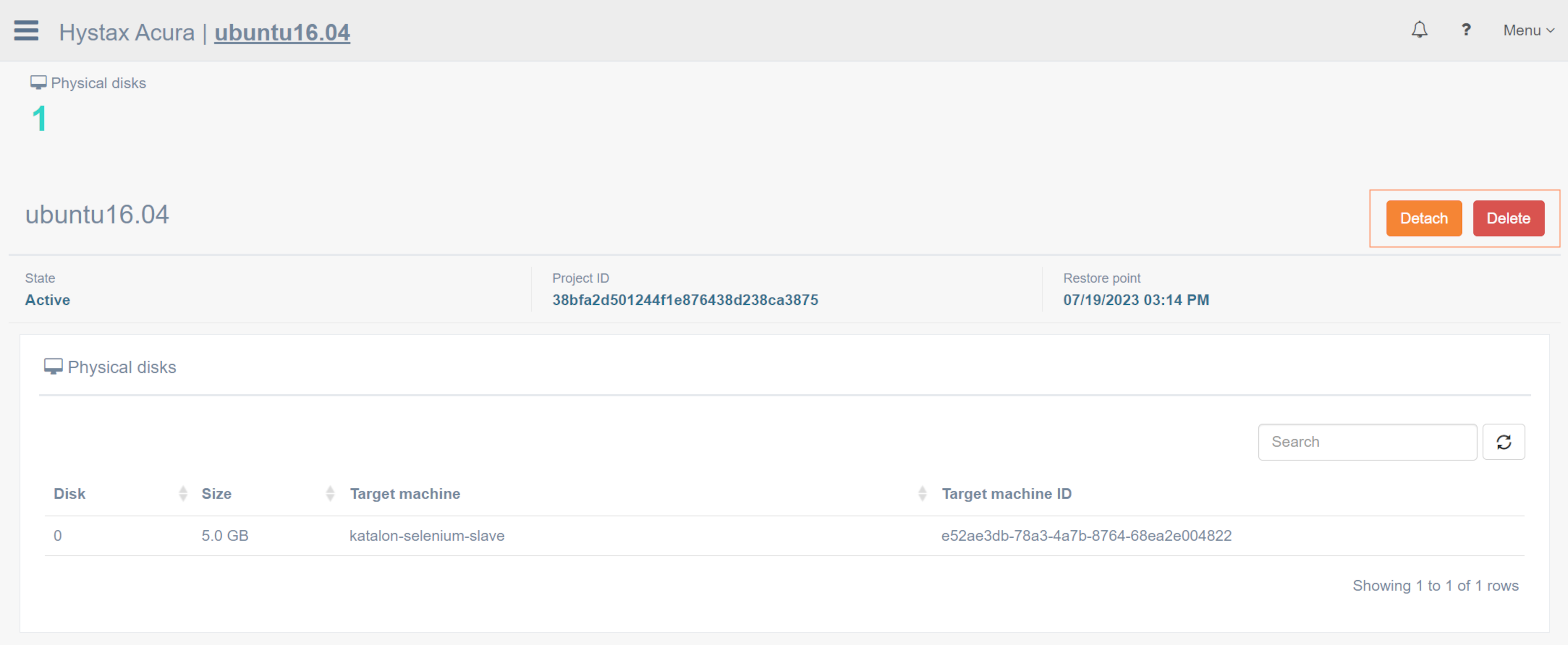This screenshot has height=645, width=1568.
Task: Click the Target machine ID column header
Action: (1007, 494)
